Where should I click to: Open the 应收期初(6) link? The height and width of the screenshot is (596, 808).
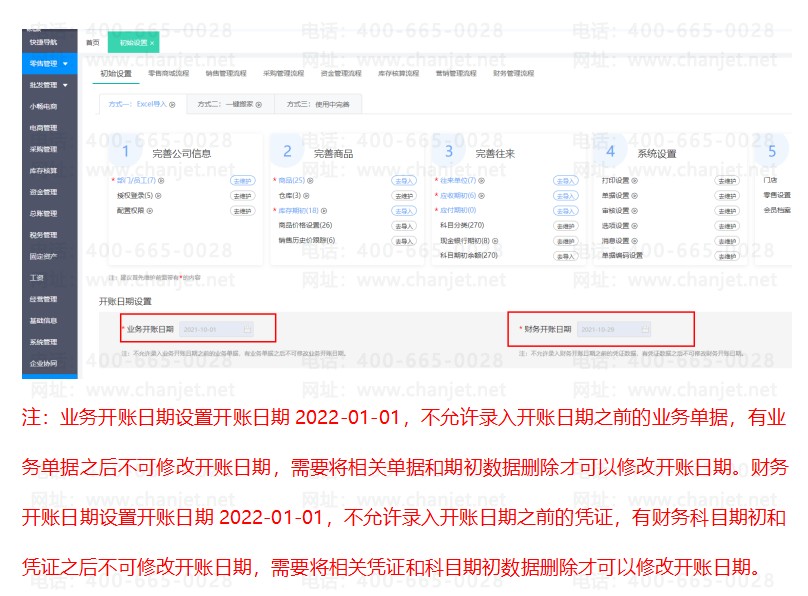pyautogui.click(x=458, y=196)
